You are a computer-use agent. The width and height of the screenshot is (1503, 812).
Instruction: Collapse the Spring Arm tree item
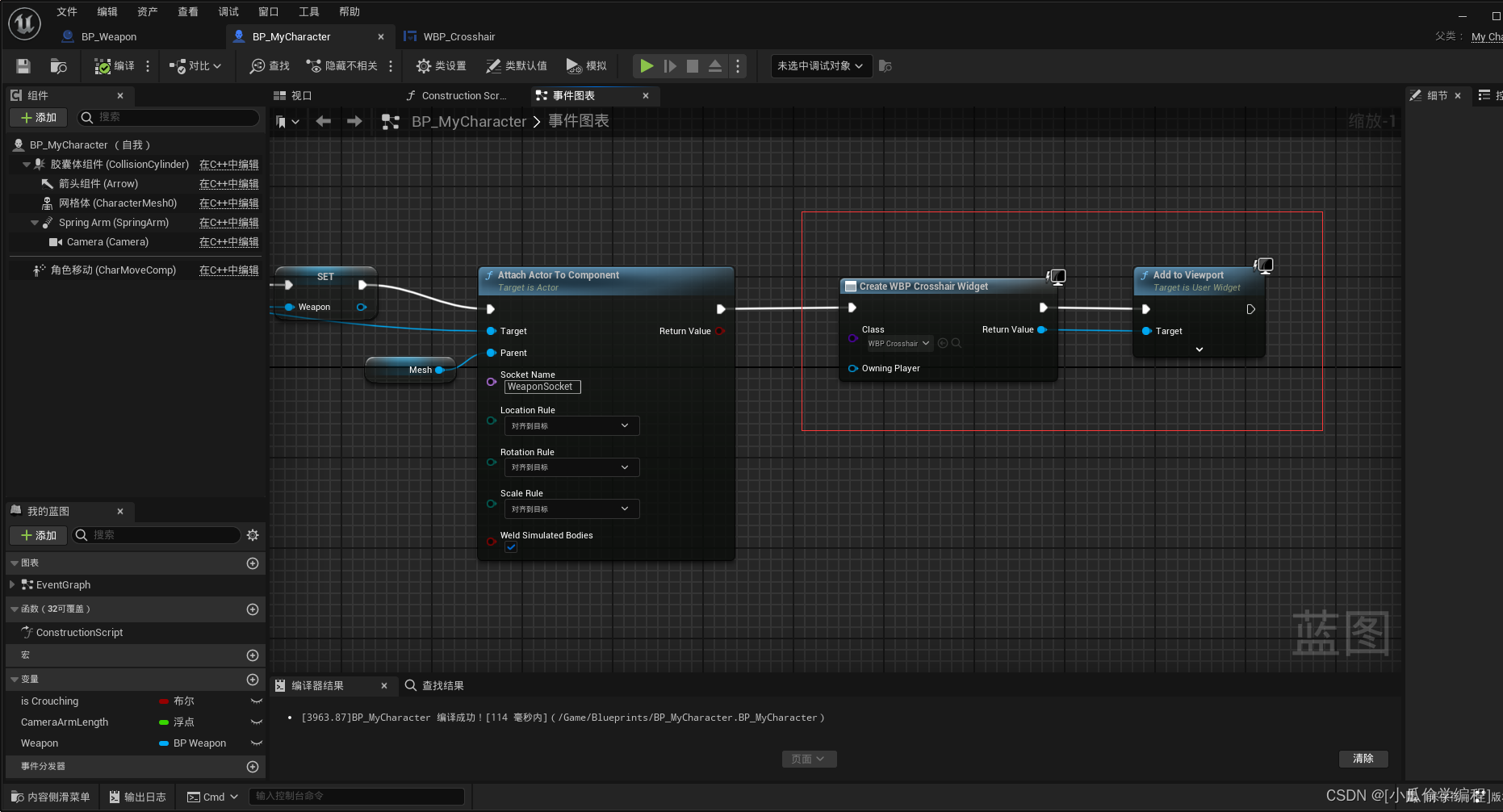point(35,223)
